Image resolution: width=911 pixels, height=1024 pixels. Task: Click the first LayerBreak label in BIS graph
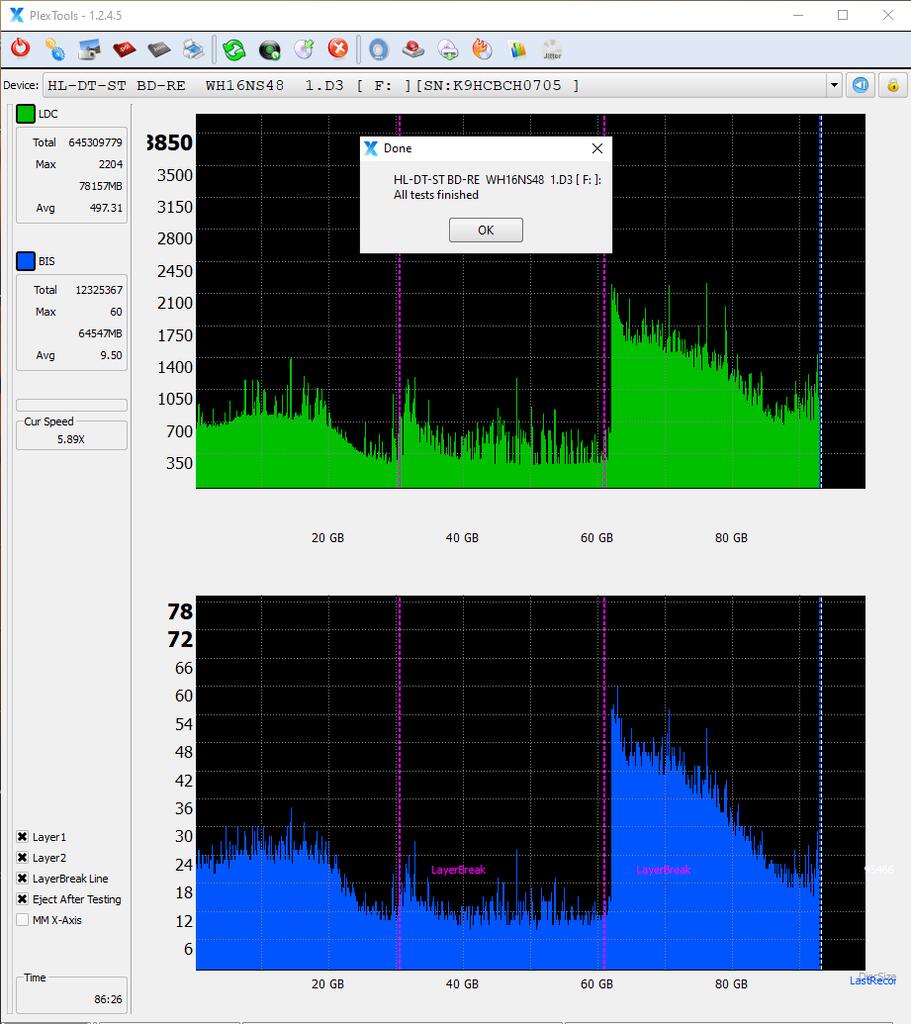[x=458, y=870]
